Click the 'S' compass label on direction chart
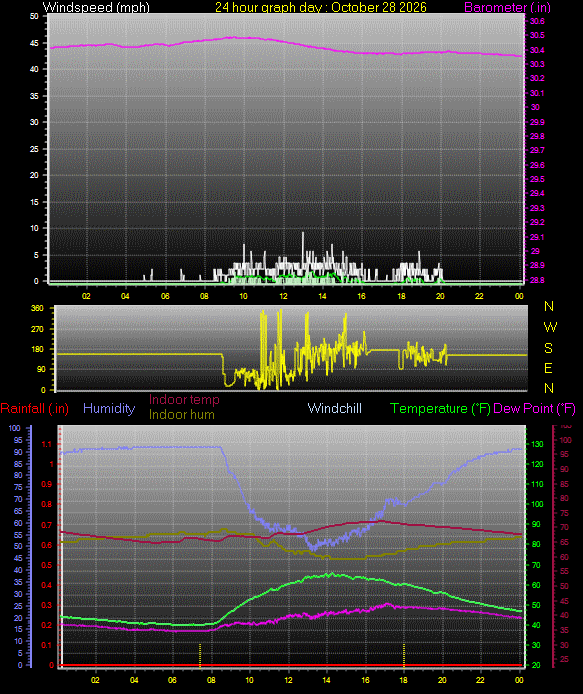The image size is (583, 694). [x=548, y=348]
